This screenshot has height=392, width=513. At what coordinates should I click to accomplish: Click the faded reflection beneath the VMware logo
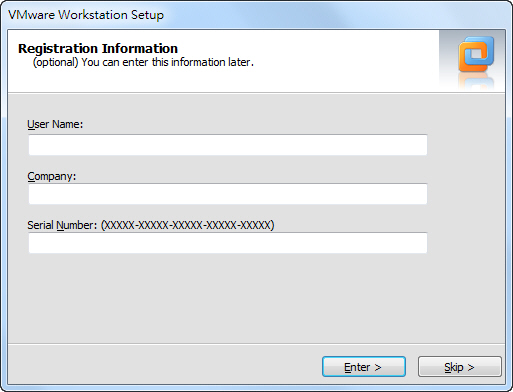[x=476, y=82]
